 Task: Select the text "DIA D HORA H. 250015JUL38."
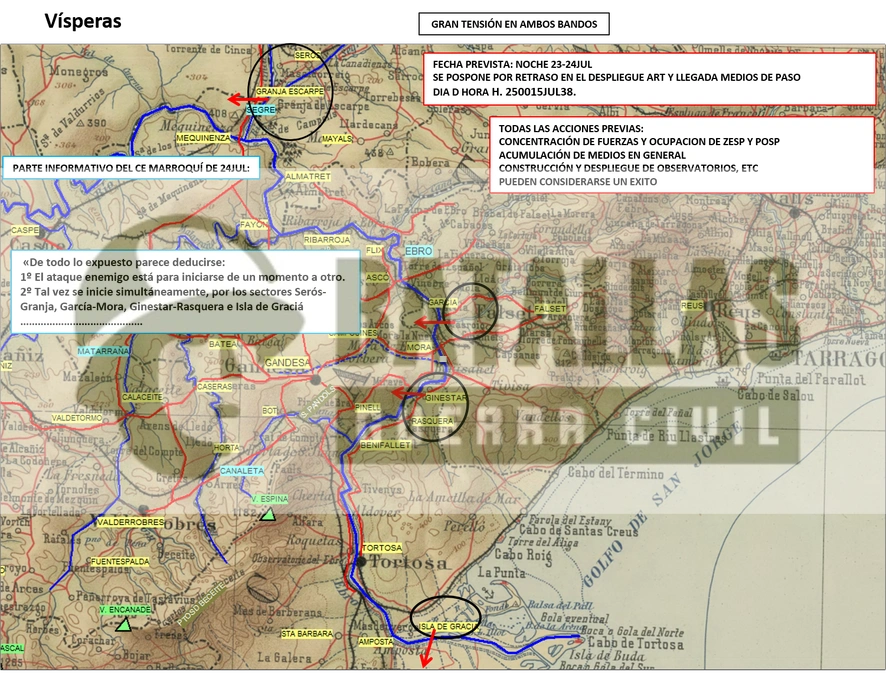[x=505, y=92]
